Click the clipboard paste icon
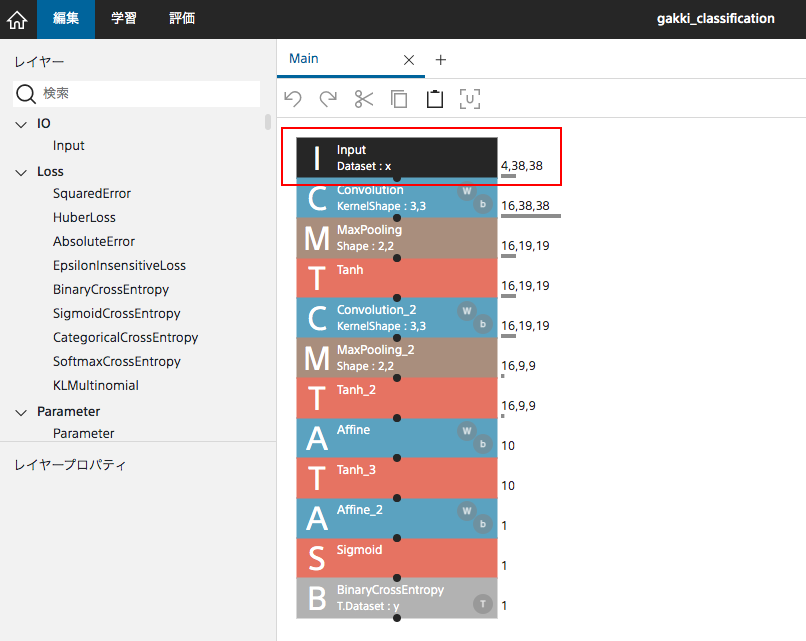The image size is (806, 641). click(x=434, y=98)
